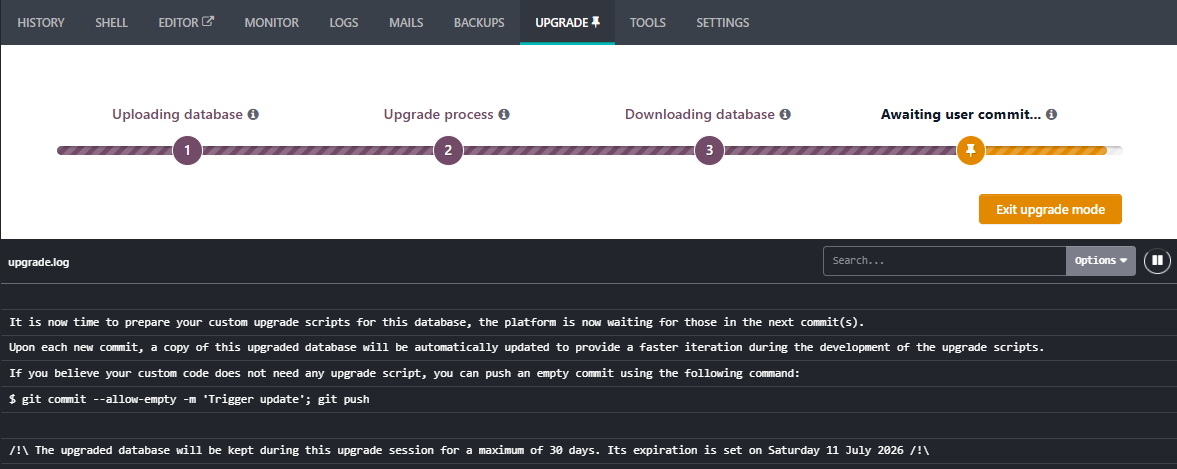Click the 'Upgrade process' step label

tap(438, 115)
